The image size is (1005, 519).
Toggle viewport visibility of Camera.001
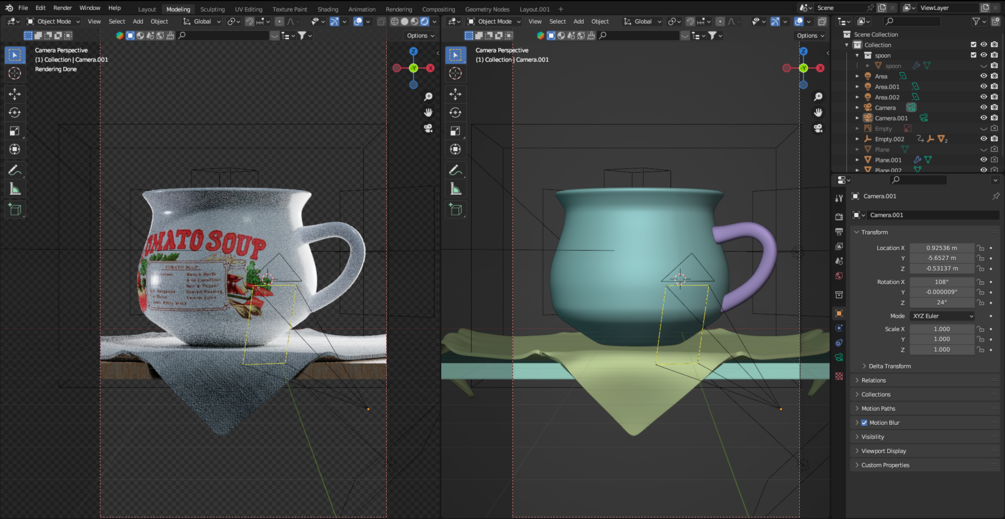click(984, 118)
